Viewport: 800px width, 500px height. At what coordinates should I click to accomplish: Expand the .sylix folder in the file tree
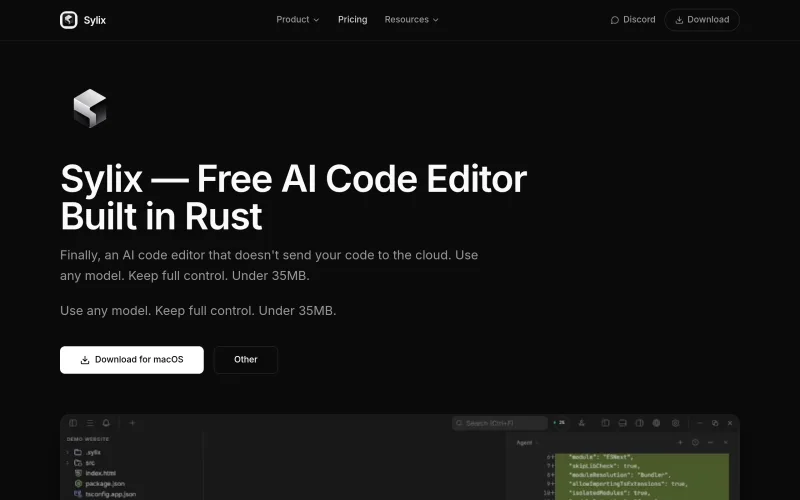84,452
